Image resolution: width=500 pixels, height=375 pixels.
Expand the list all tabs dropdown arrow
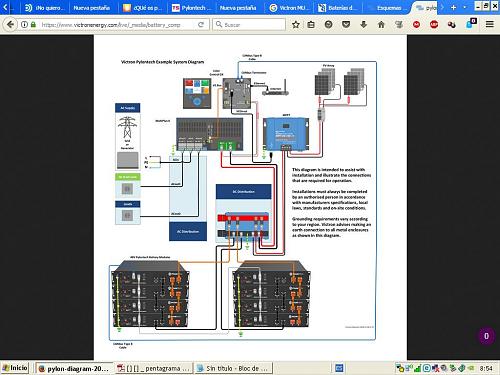point(464,7)
